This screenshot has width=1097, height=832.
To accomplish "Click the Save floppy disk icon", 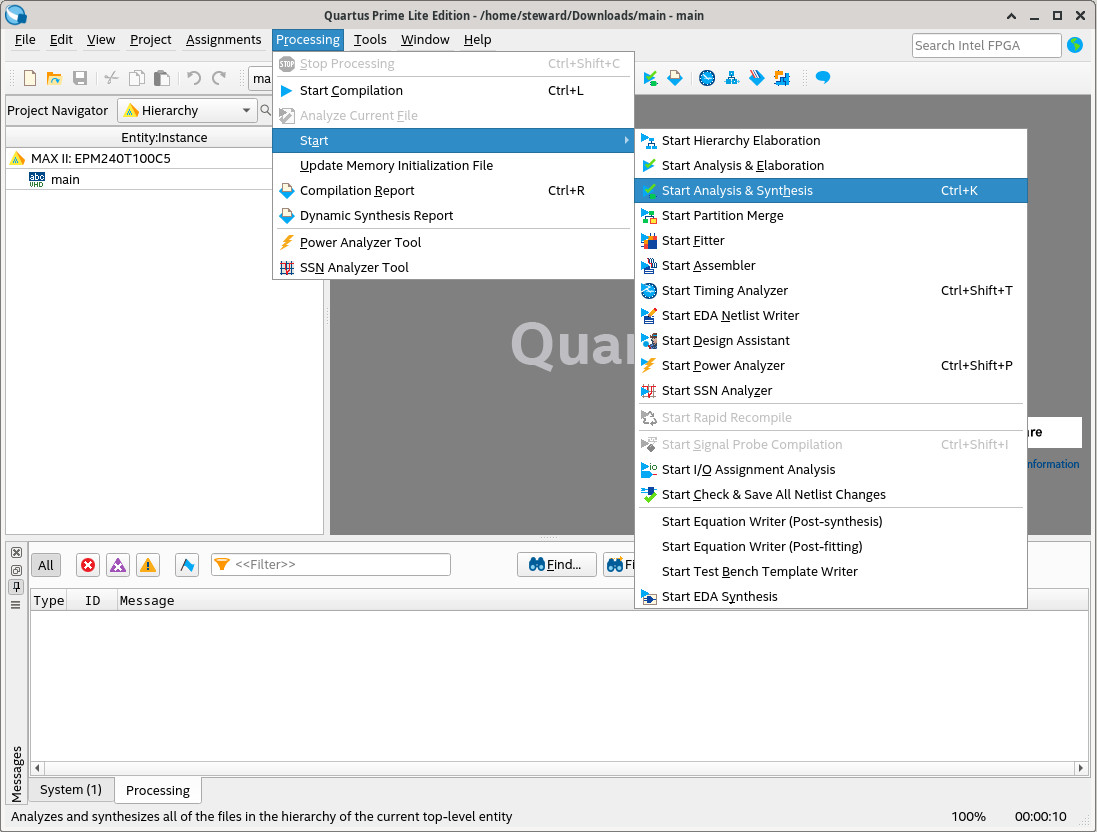I will coord(80,78).
